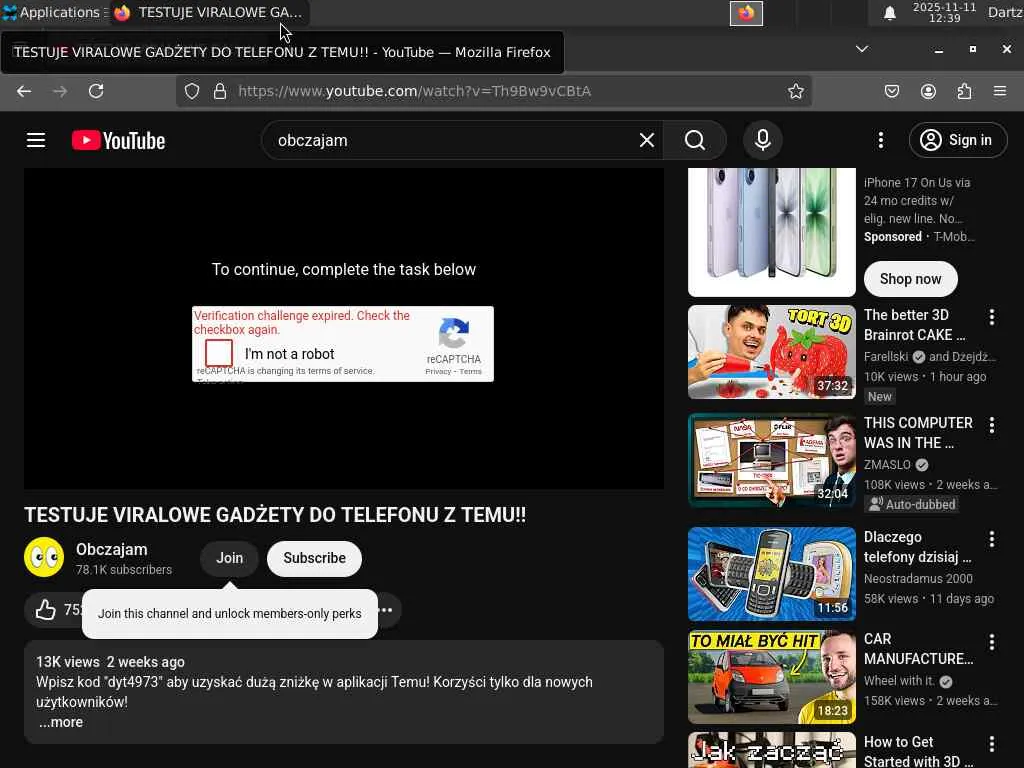Screen dimensions: 1024x768
Task: Bookmark this page with star
Action: coord(795,91)
